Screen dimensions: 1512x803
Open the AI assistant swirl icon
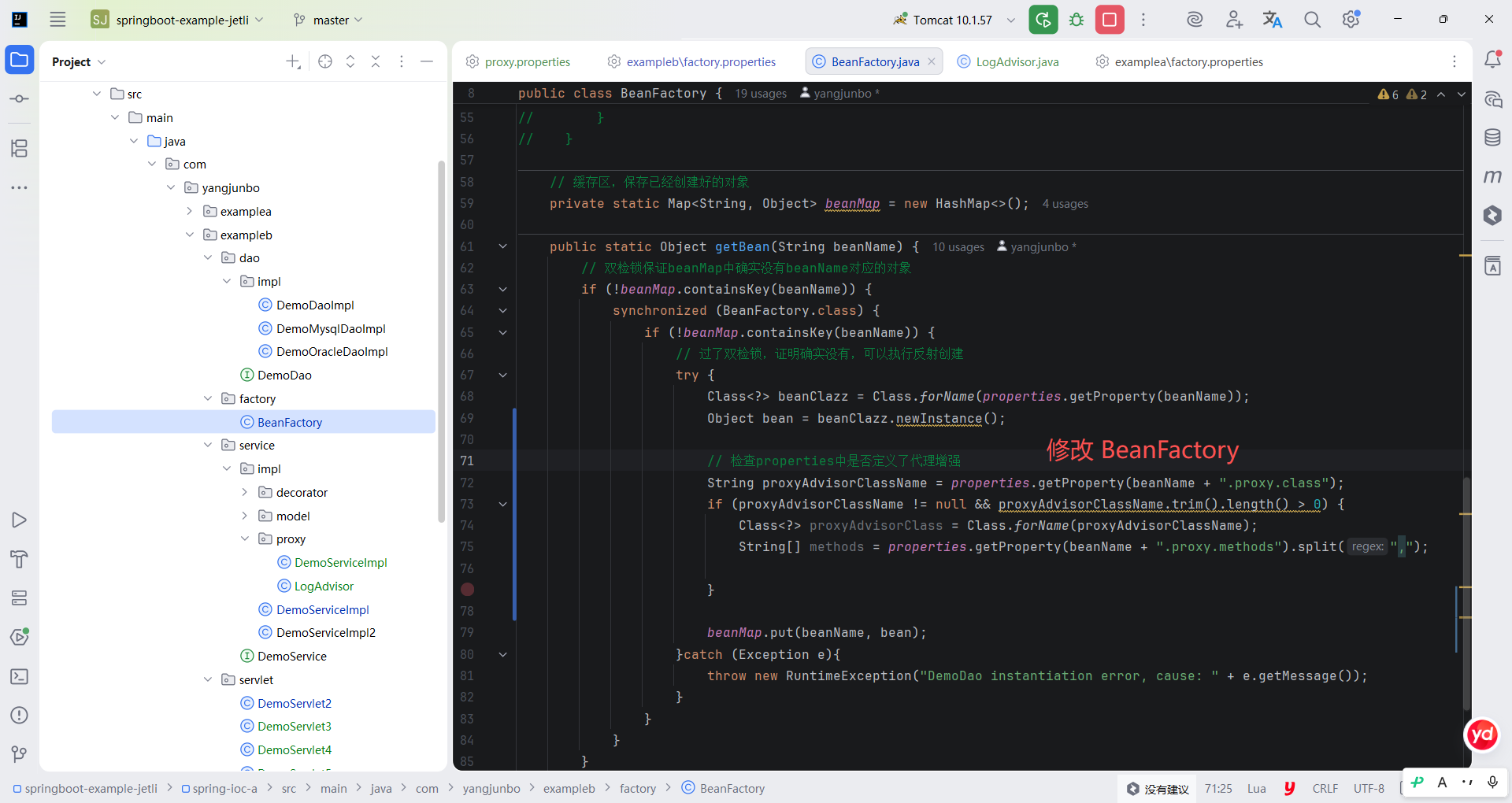tap(1195, 20)
